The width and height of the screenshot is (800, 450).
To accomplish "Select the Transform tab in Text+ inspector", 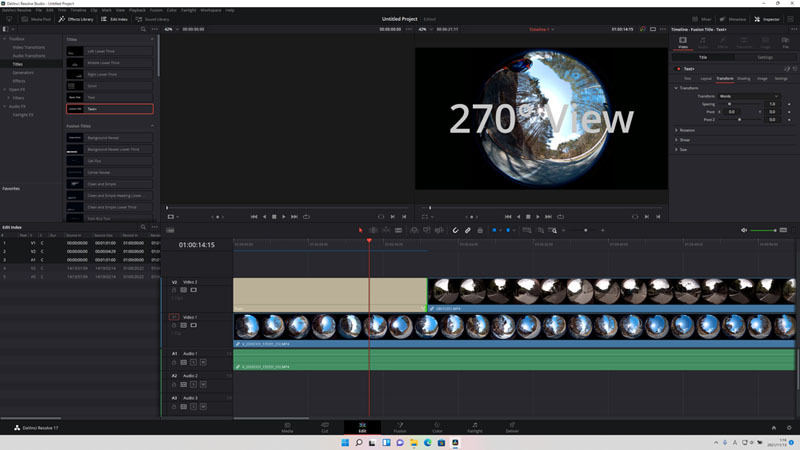I will [724, 79].
